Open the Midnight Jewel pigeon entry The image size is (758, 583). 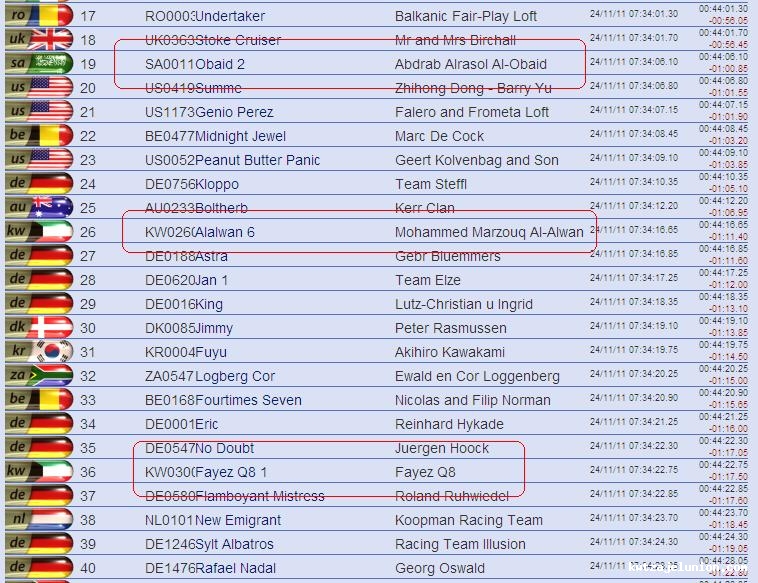point(240,136)
